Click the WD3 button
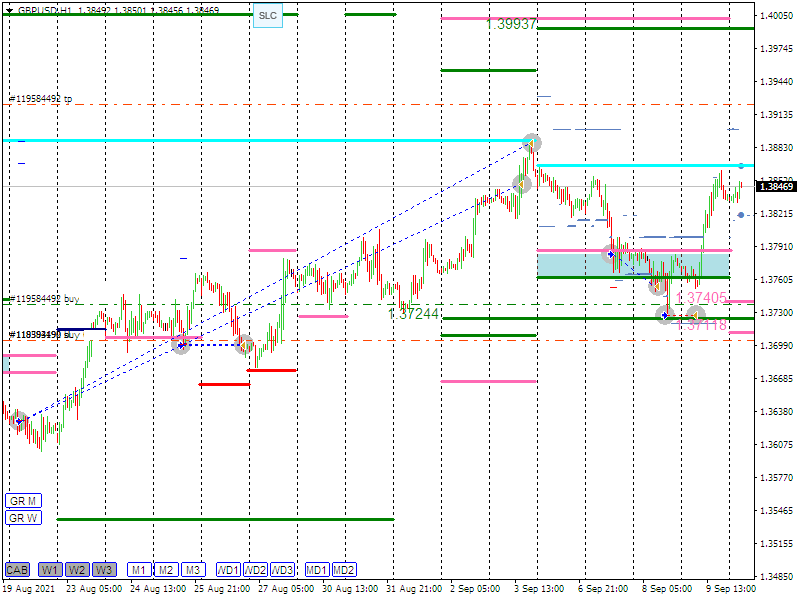This screenshot has height=600, width=800. coord(283,570)
